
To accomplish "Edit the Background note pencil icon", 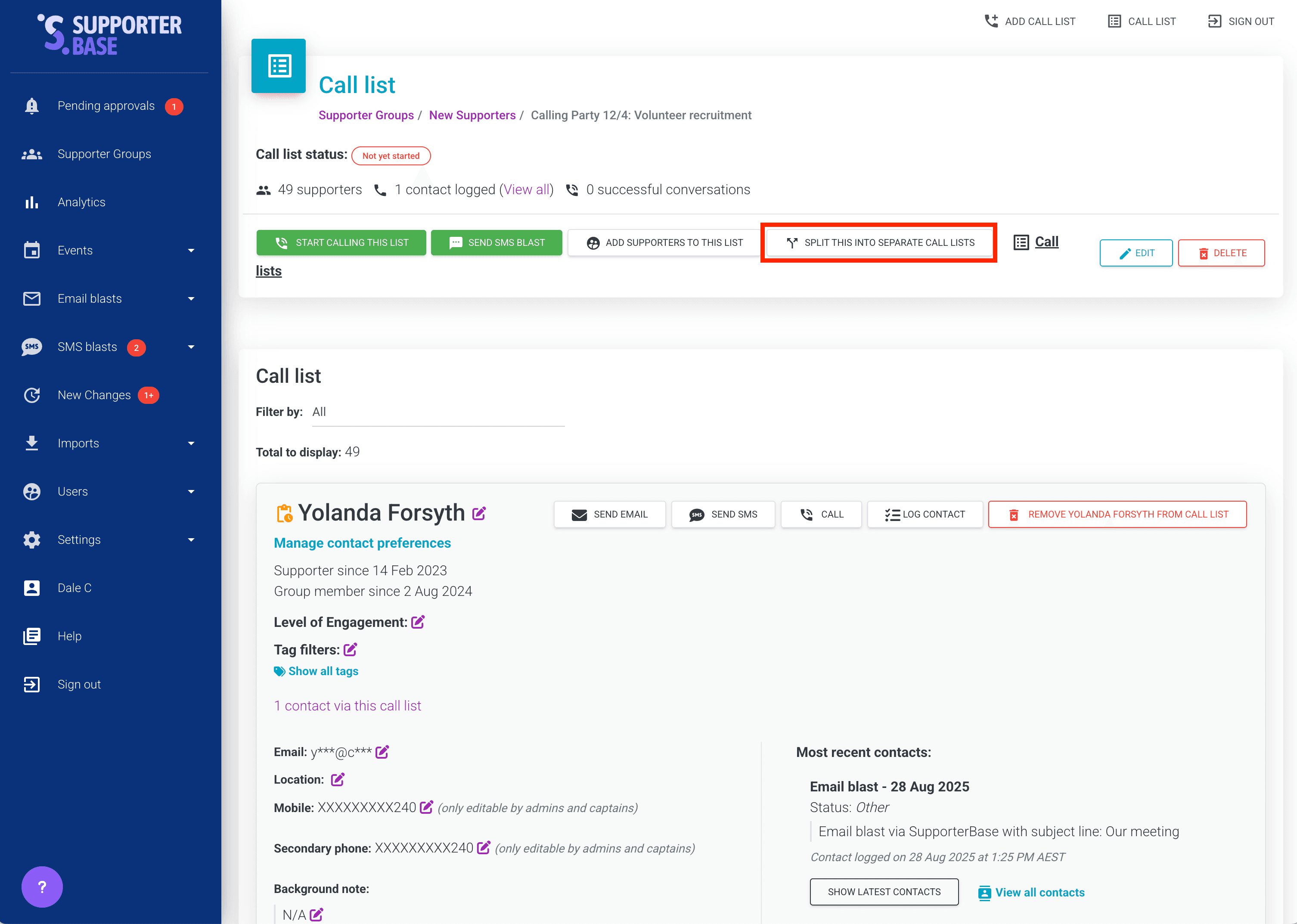I will click(317, 915).
